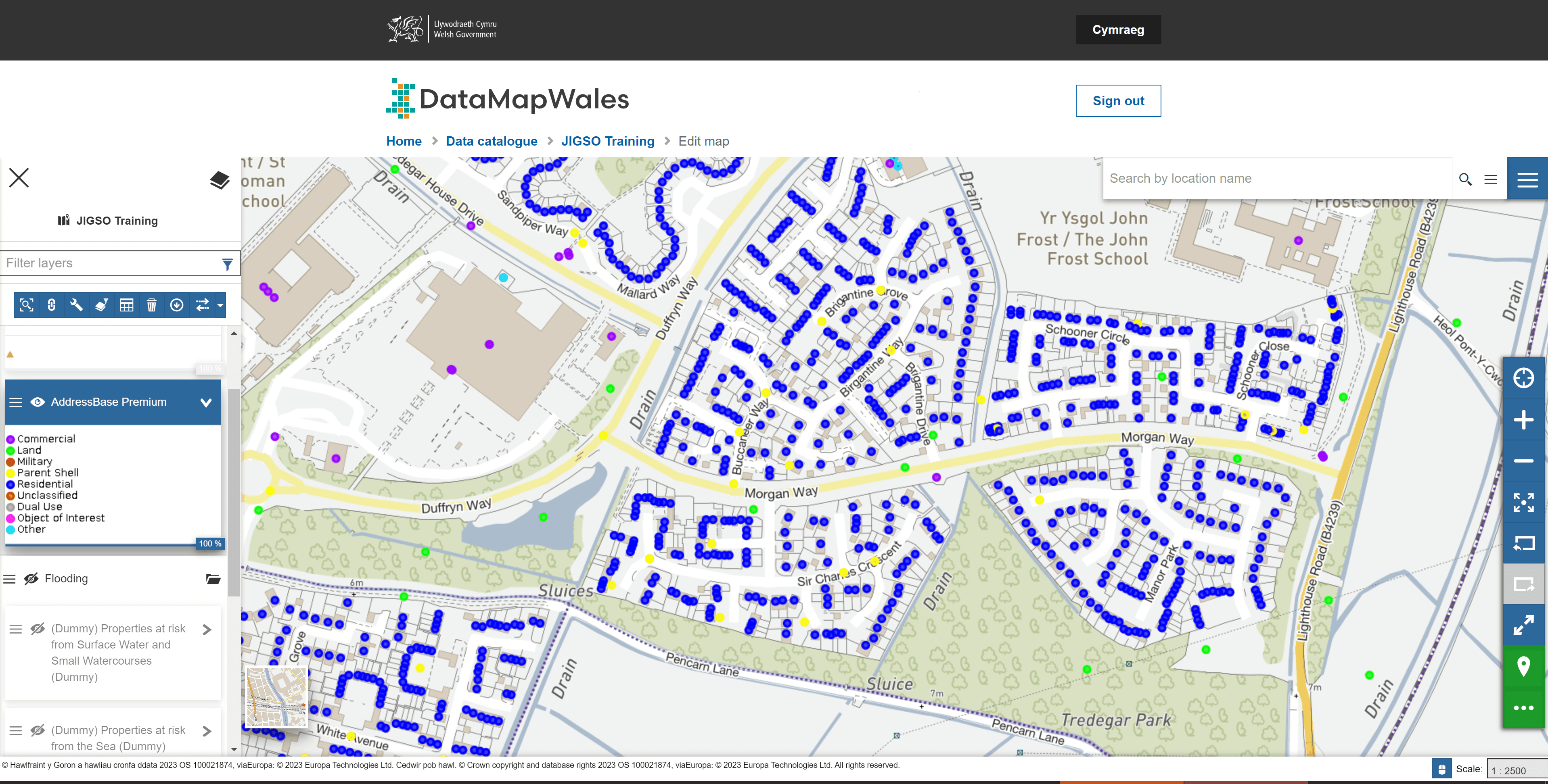Image resolution: width=1548 pixels, height=784 pixels.
Task: Click the DataMapWales logo
Action: [507, 98]
